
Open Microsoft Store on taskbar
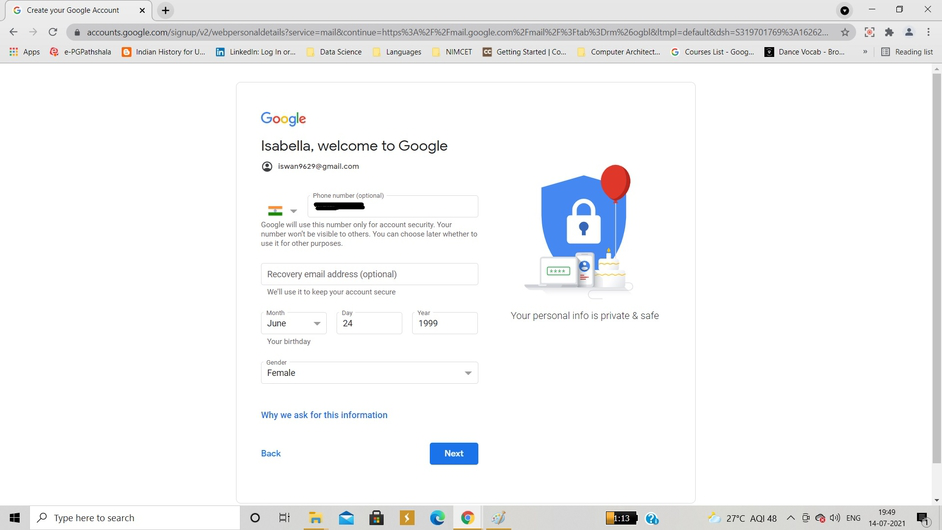(377, 517)
